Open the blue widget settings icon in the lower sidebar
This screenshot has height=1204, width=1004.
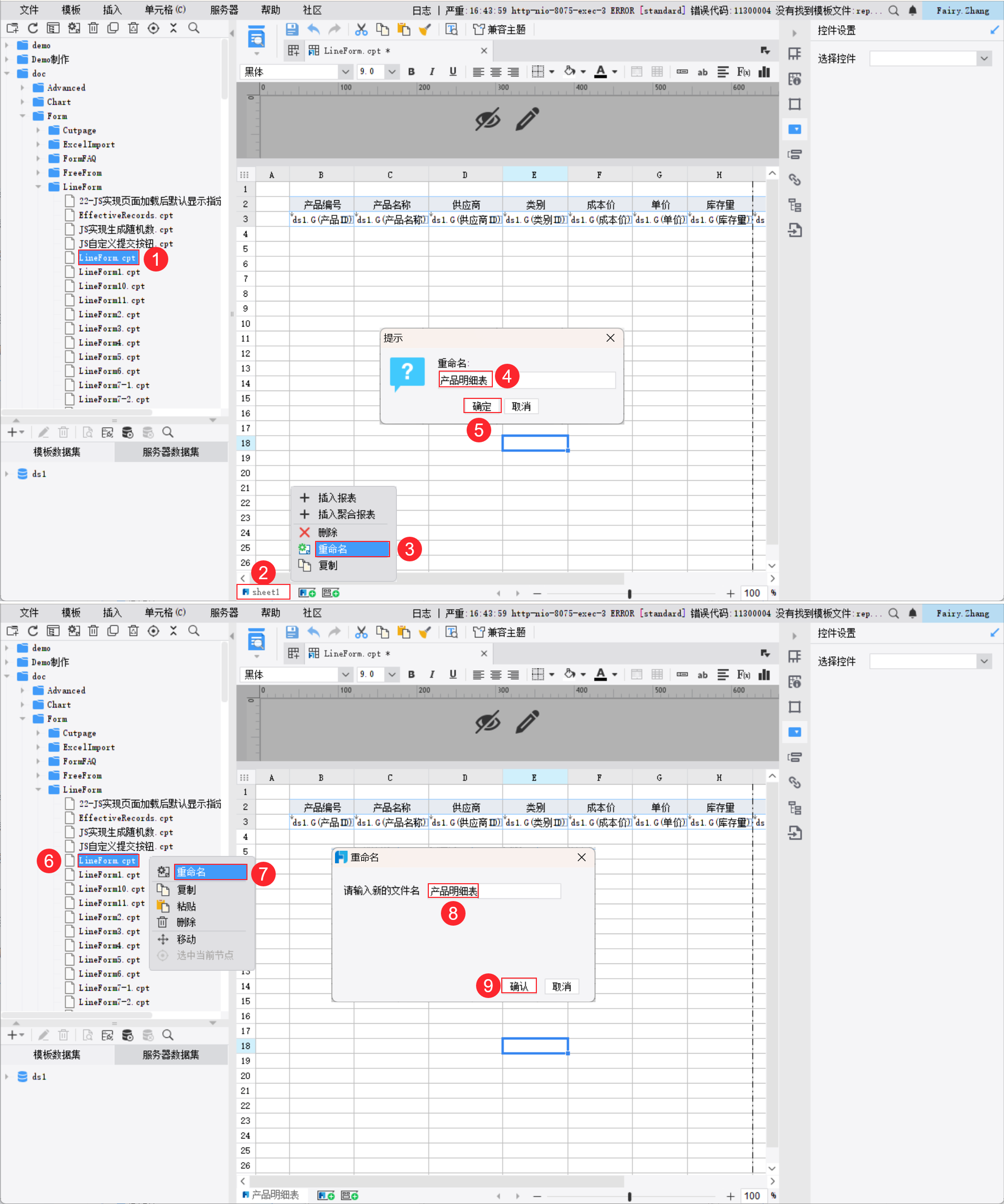795,732
